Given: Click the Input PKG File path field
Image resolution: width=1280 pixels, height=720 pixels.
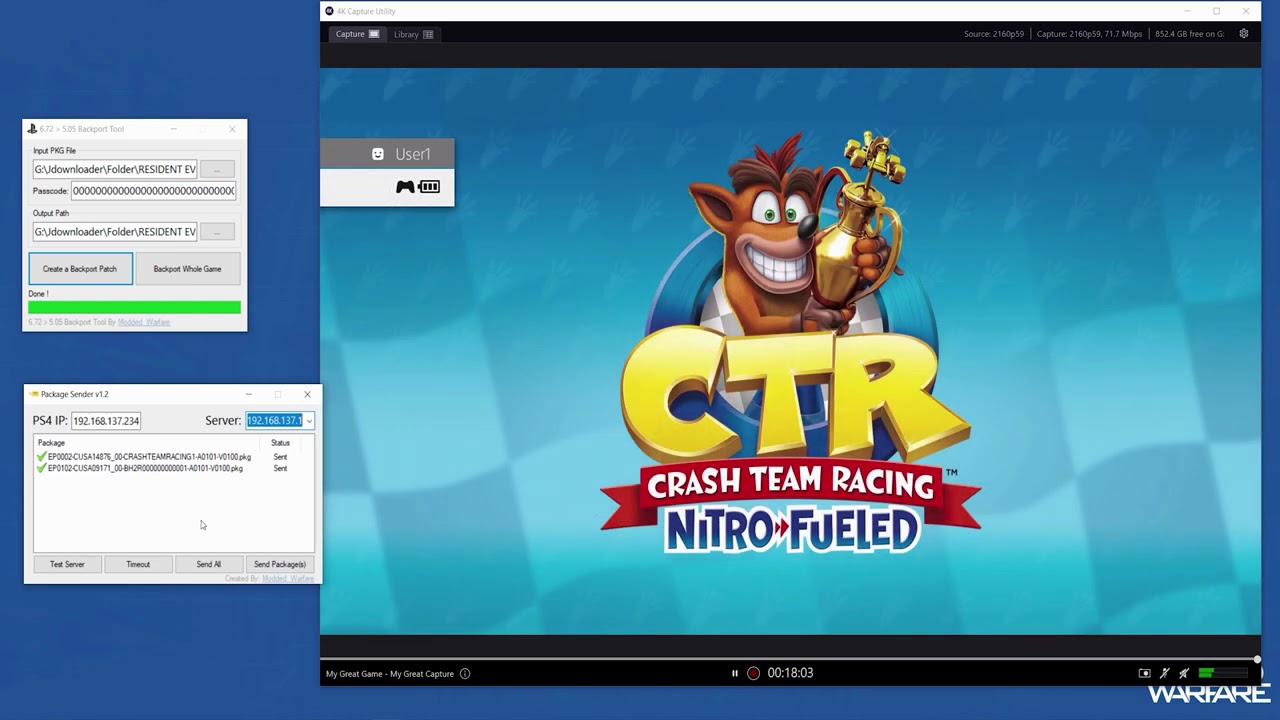Looking at the screenshot, I should point(115,169).
